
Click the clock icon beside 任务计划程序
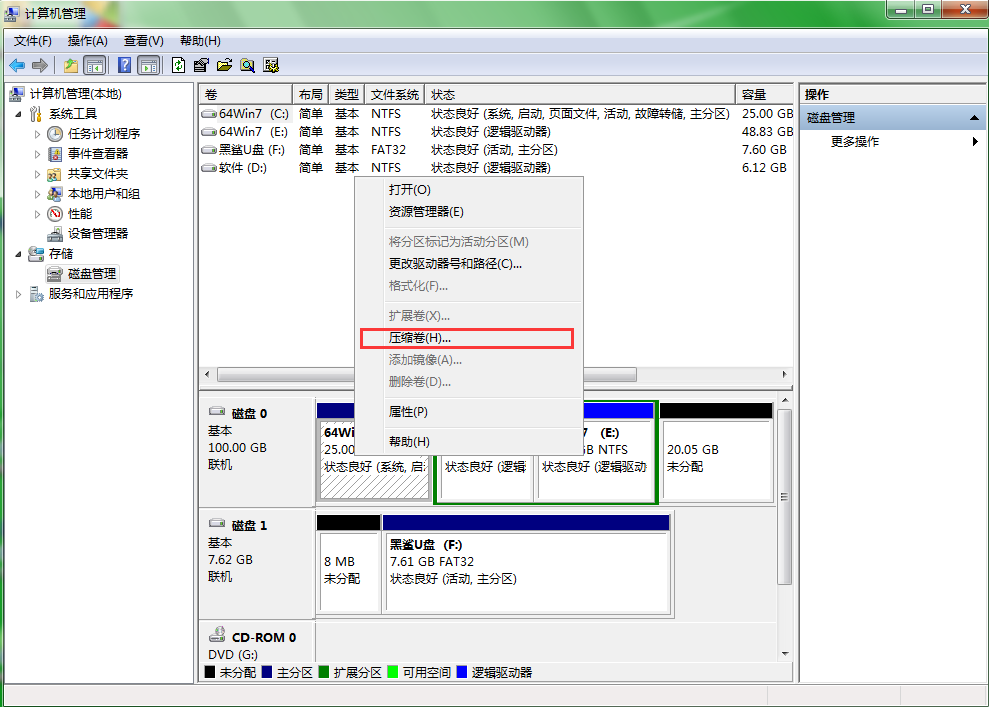click(56, 134)
